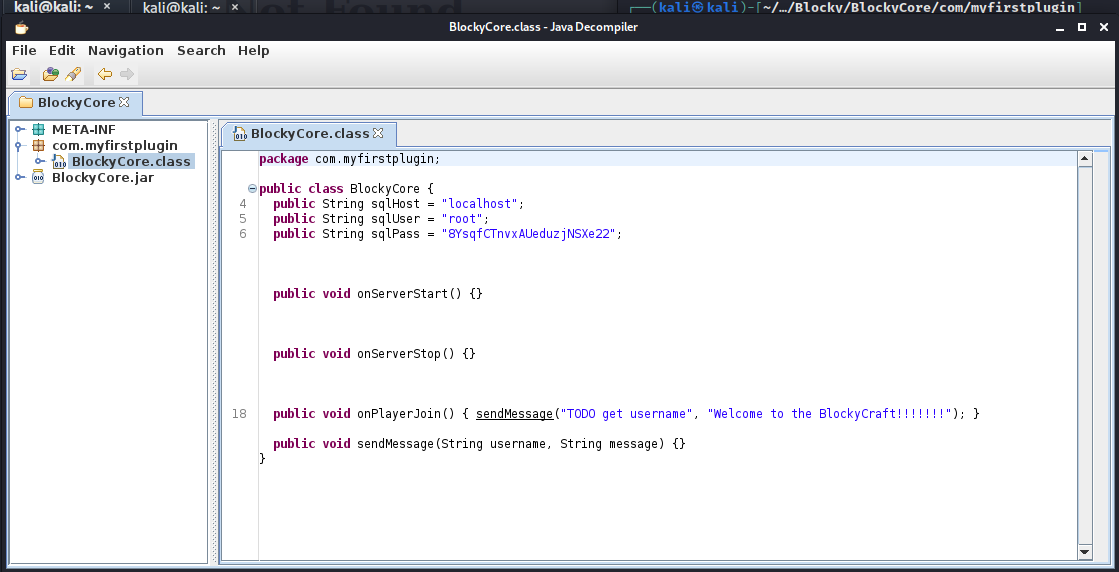Open the Search menu
This screenshot has width=1119, height=572.
click(201, 50)
